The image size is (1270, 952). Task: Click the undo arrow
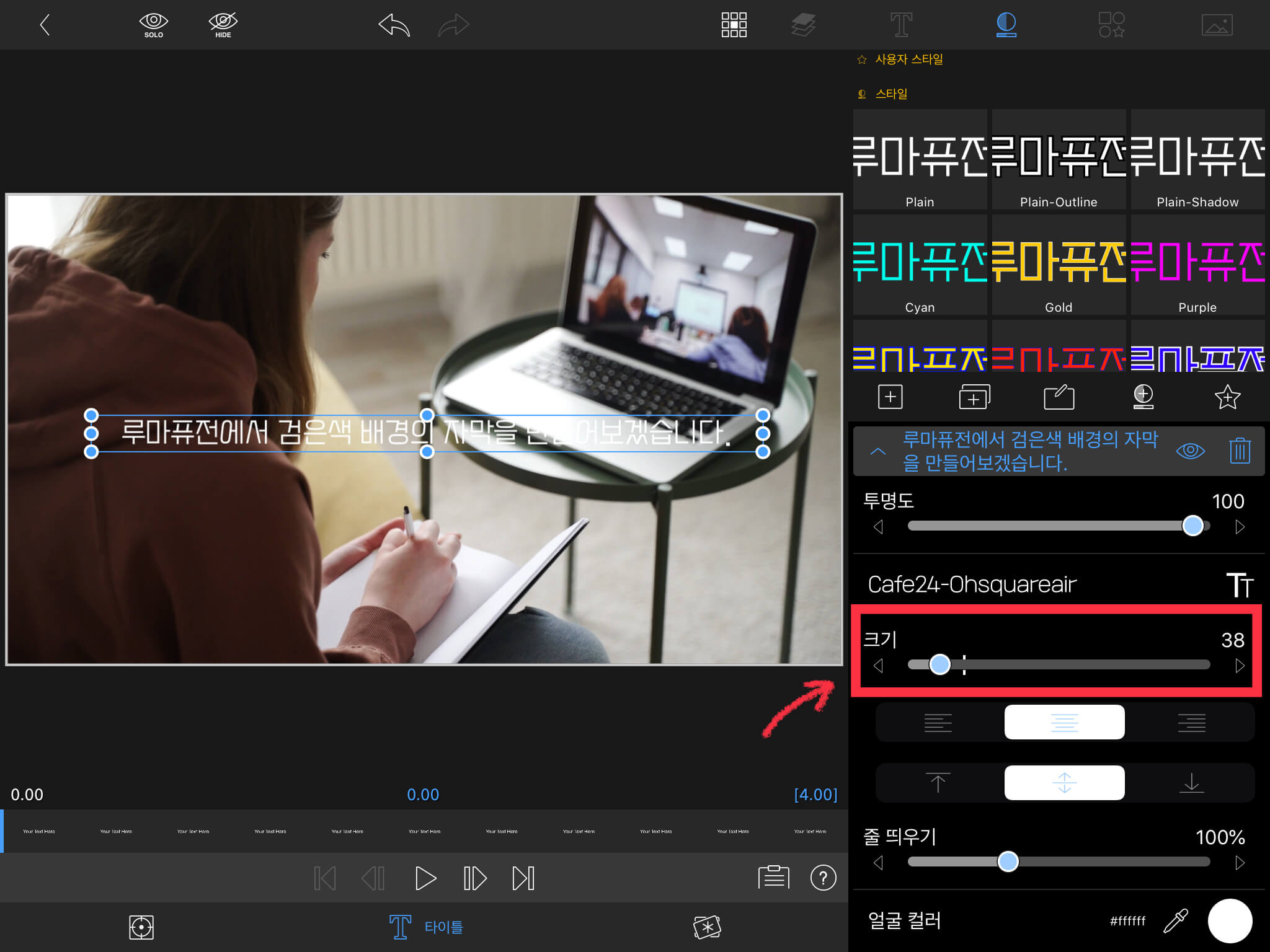point(394,25)
